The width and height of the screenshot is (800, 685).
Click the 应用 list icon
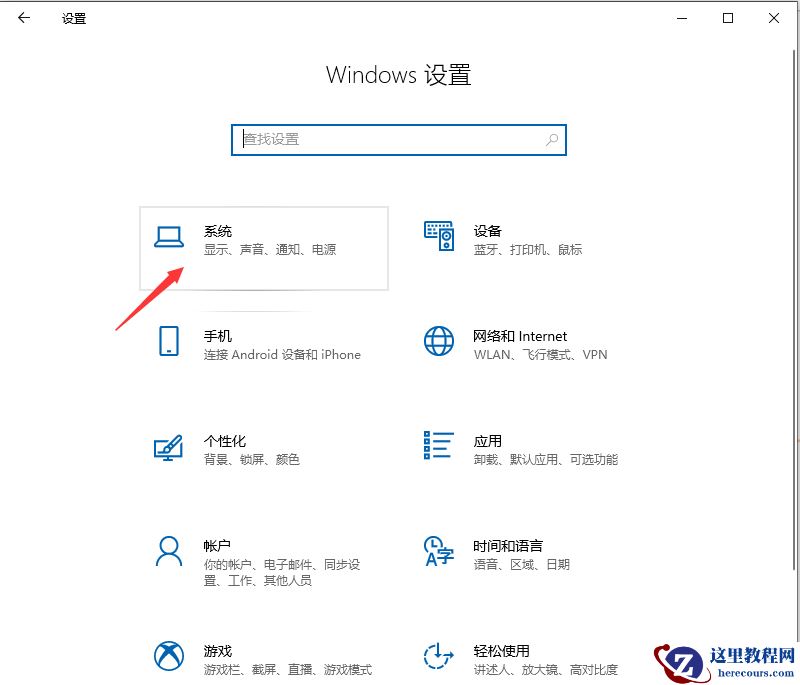coord(440,449)
